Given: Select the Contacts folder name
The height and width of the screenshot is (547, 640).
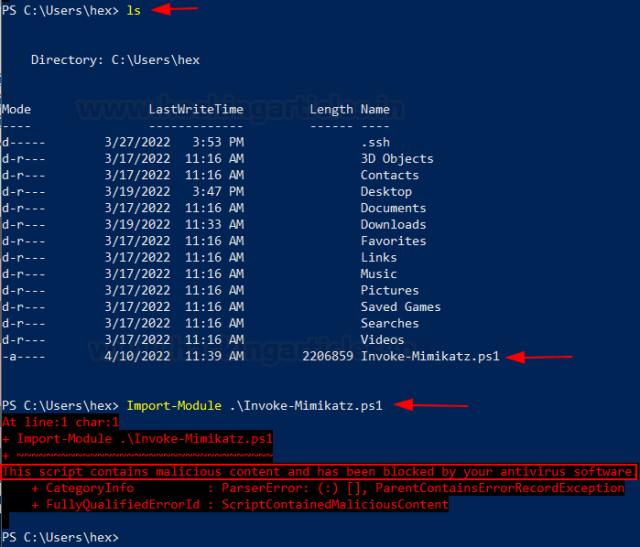Looking at the screenshot, I should tap(389, 175).
